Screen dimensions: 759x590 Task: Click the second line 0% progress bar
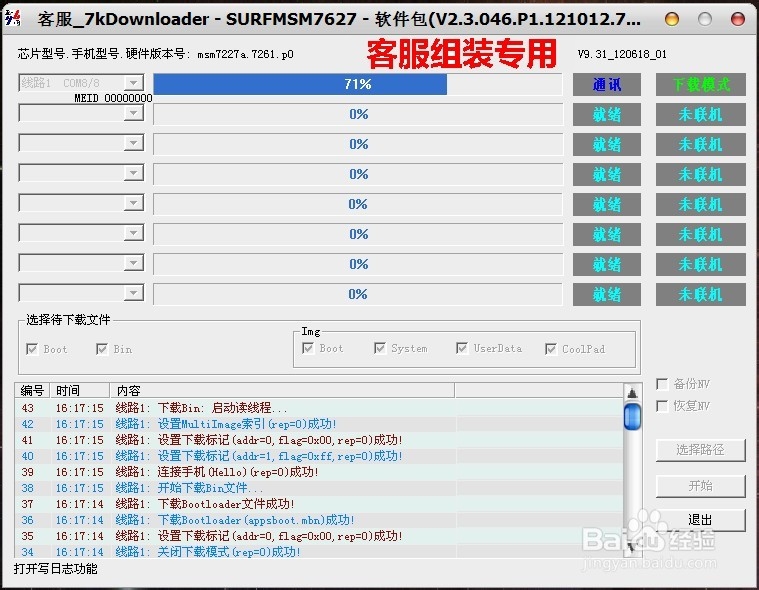coord(358,114)
